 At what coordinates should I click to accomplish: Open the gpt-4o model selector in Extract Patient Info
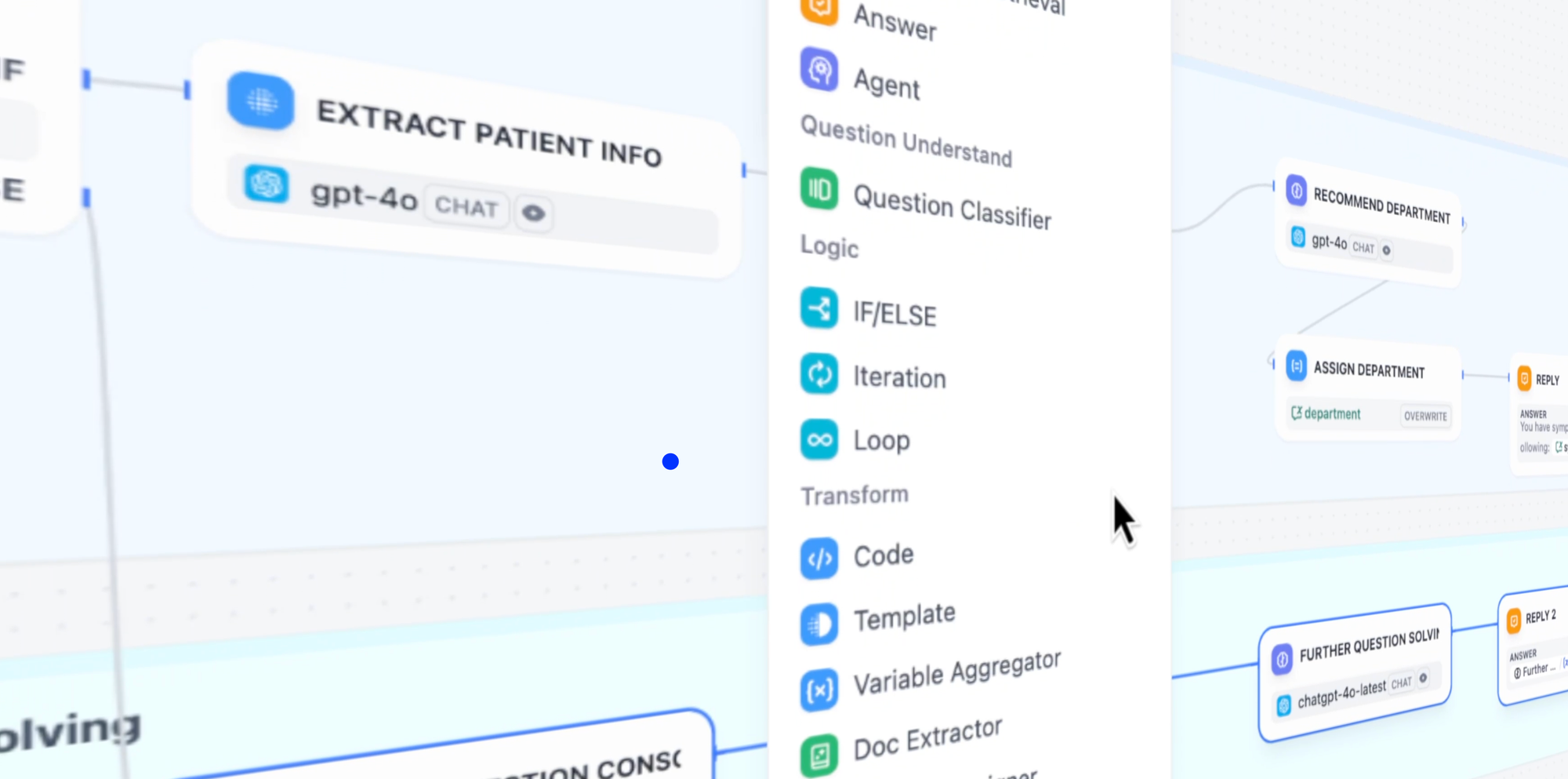[x=363, y=195]
